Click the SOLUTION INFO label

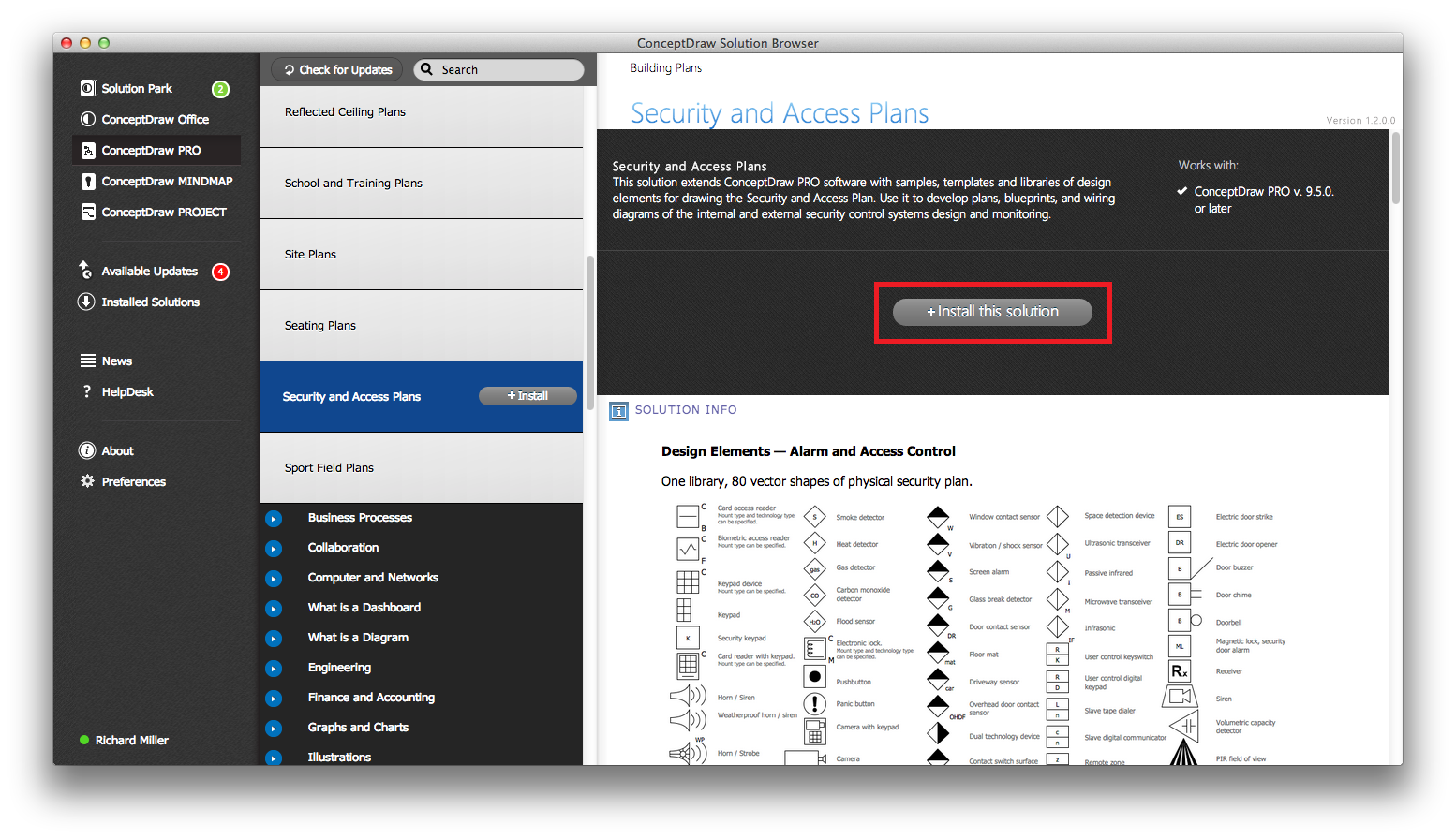tap(686, 410)
